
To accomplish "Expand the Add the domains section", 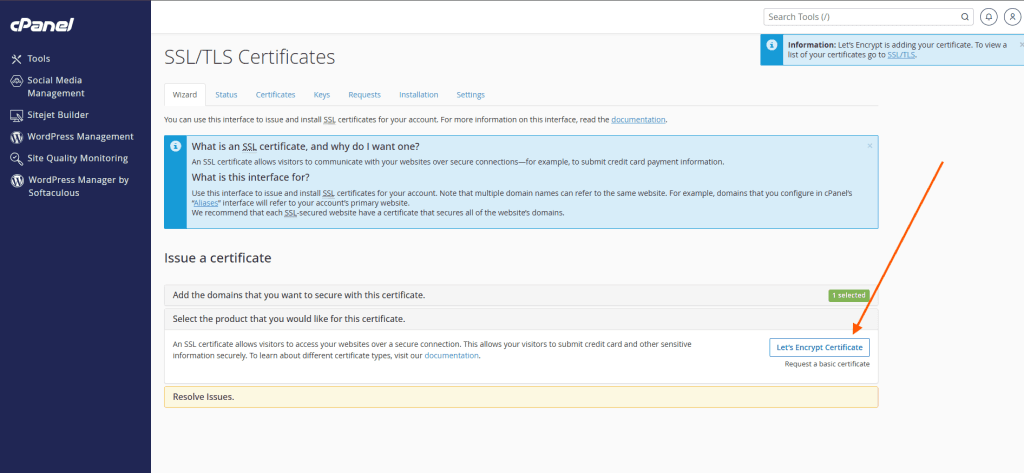I will coord(521,295).
